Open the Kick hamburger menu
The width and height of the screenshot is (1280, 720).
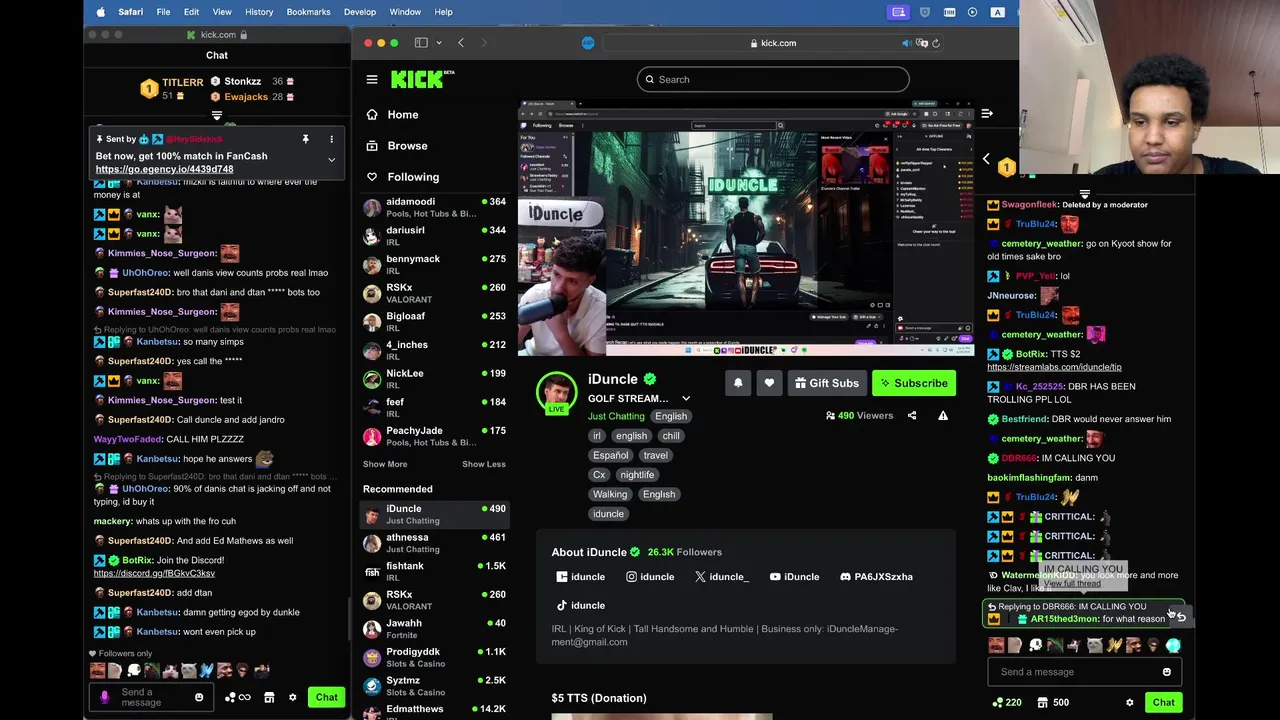tap(372, 80)
